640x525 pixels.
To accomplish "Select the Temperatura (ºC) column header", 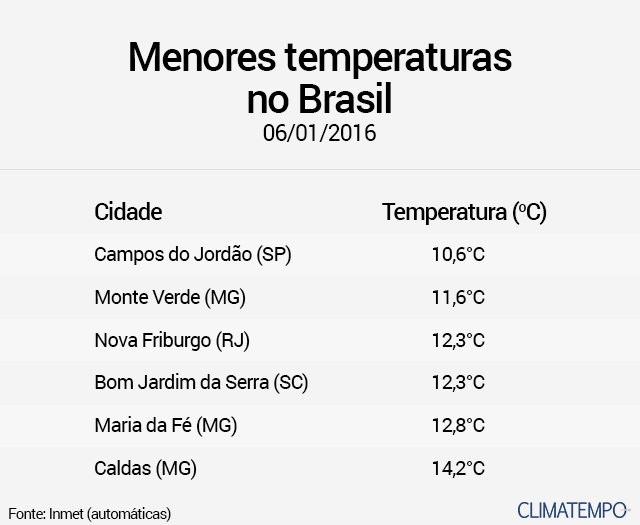I will point(464,212).
